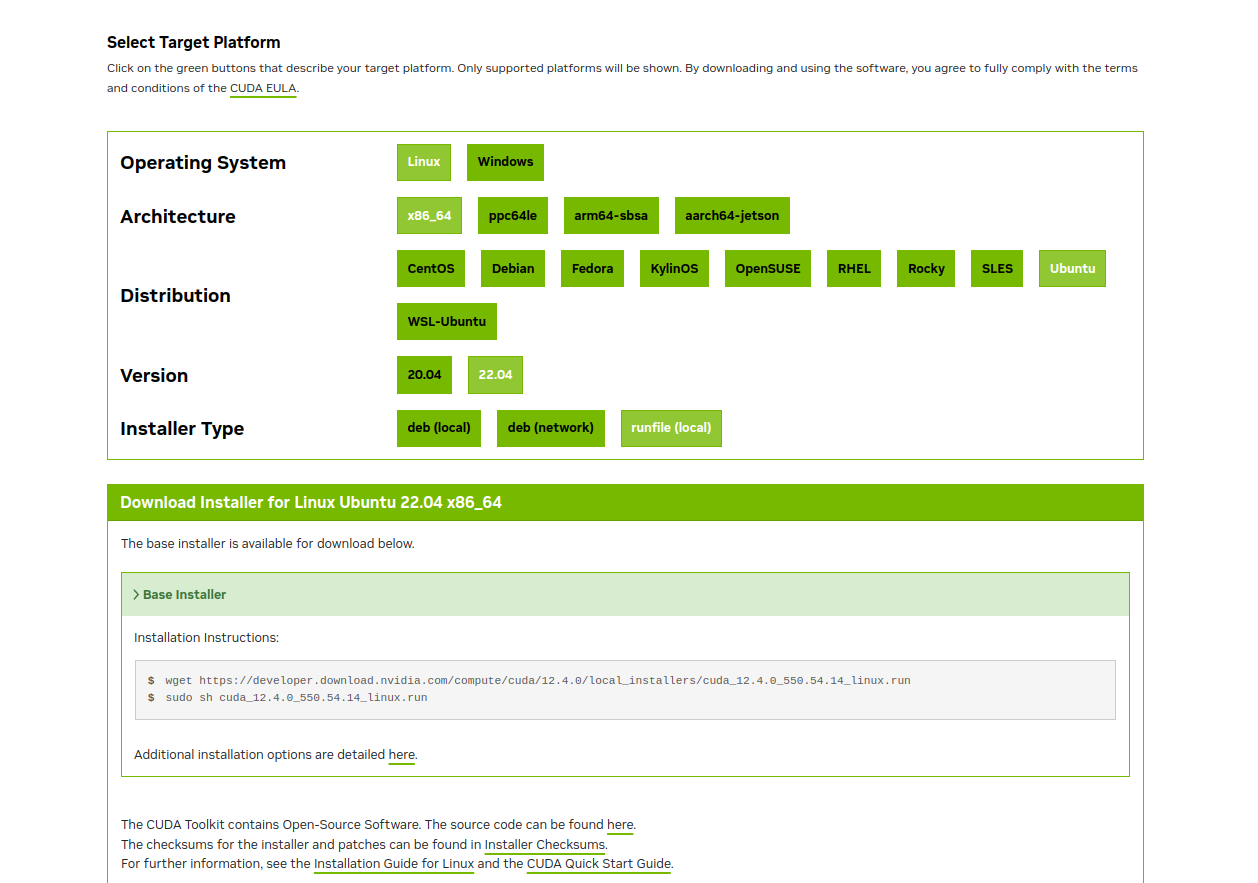
Task: Select version 20.04
Action: (424, 375)
